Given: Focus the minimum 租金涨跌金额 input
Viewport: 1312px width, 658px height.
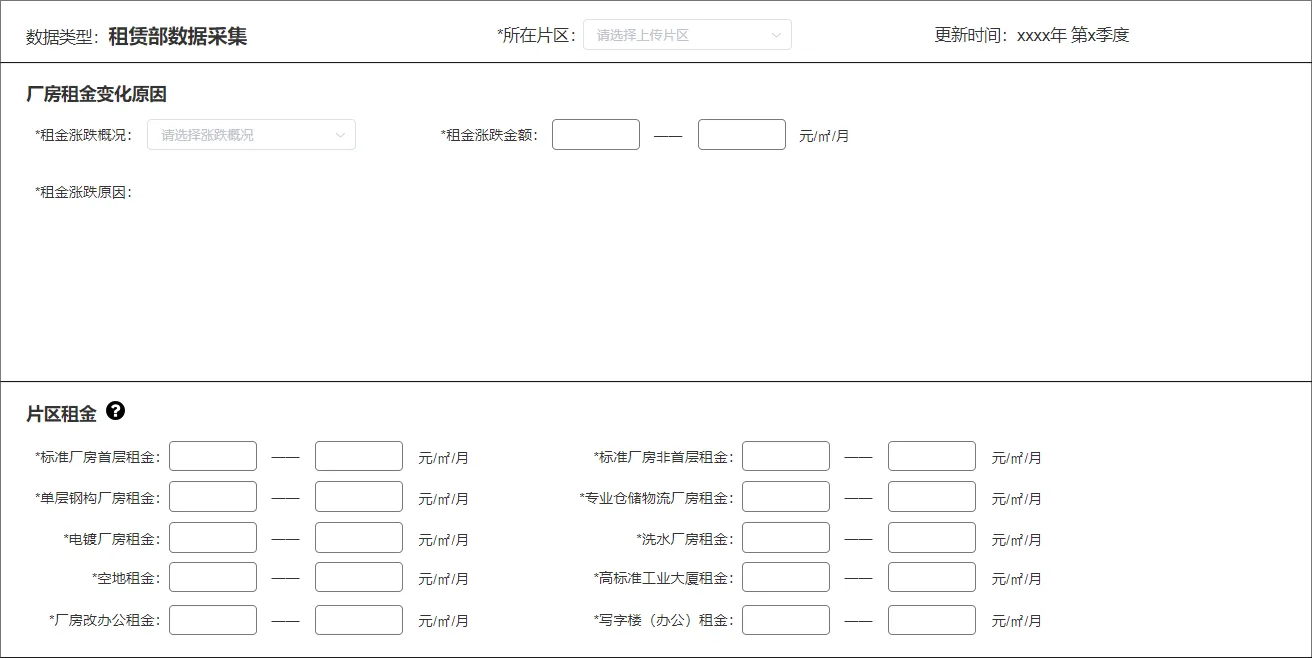Looking at the screenshot, I should pos(596,135).
